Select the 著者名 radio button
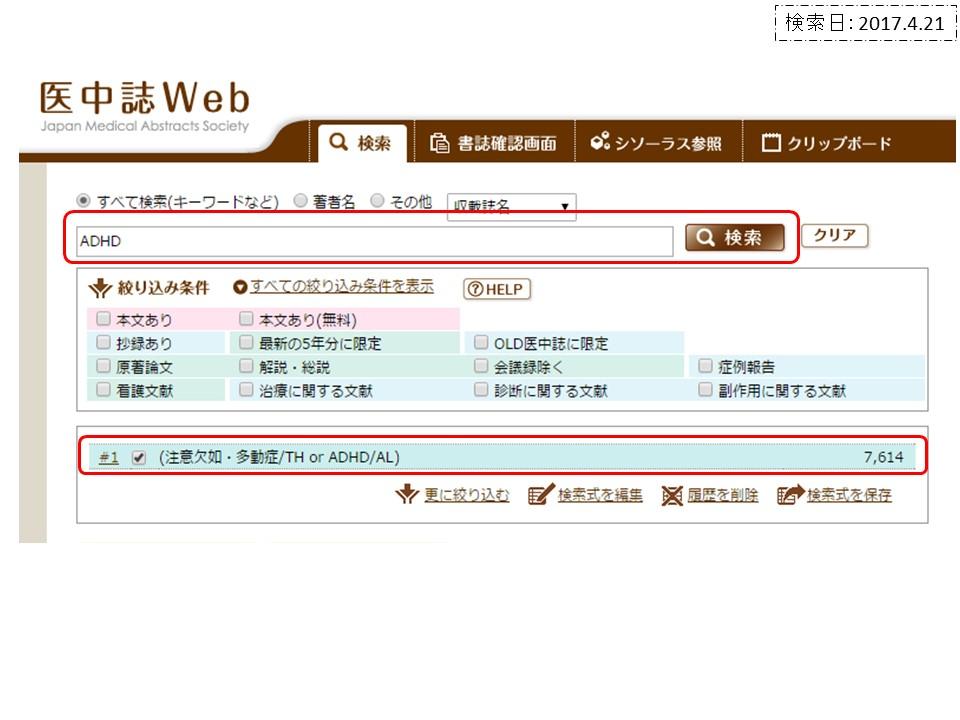The height and width of the screenshot is (720, 960). coord(300,200)
